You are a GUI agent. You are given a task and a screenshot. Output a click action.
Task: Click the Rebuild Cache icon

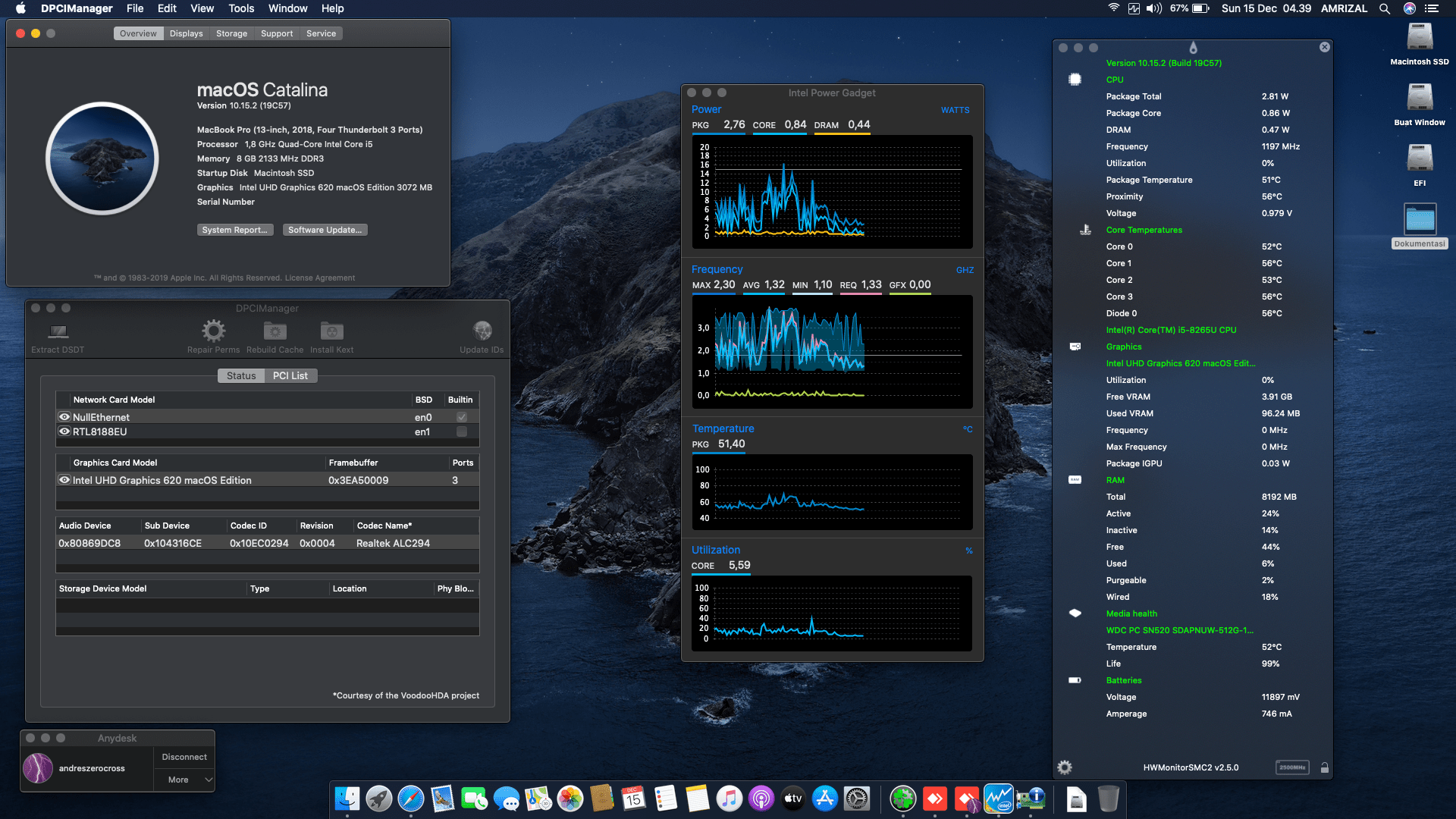pyautogui.click(x=275, y=334)
